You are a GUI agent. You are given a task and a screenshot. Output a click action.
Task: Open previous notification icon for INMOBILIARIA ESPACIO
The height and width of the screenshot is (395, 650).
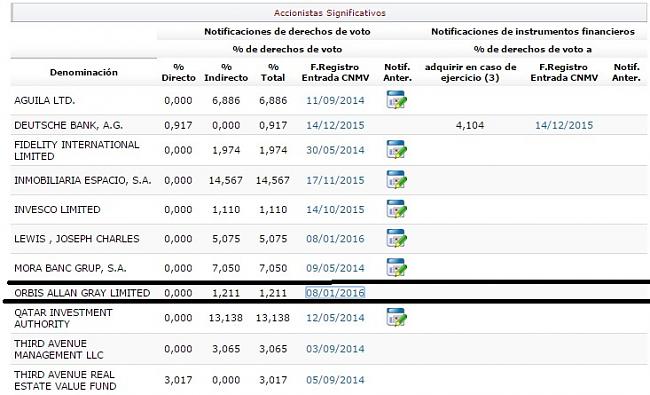(x=396, y=179)
